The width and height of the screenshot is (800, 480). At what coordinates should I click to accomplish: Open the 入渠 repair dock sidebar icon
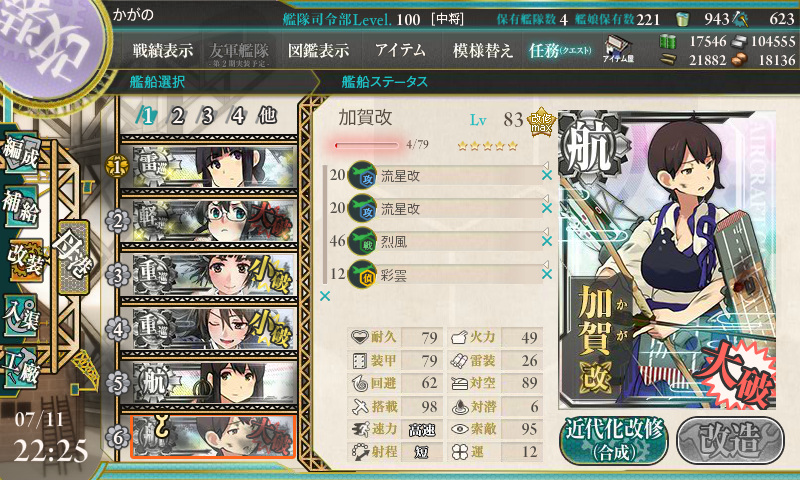point(20,315)
